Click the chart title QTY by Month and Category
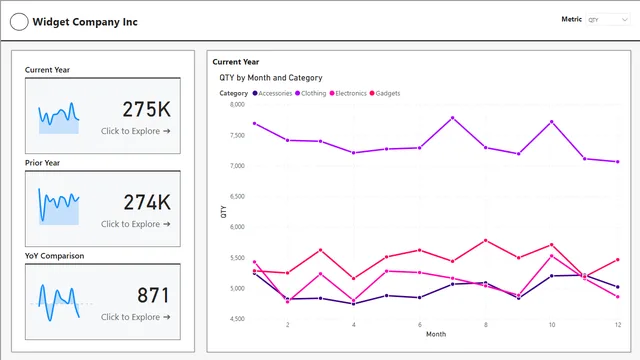The image size is (640, 360). (x=271, y=78)
